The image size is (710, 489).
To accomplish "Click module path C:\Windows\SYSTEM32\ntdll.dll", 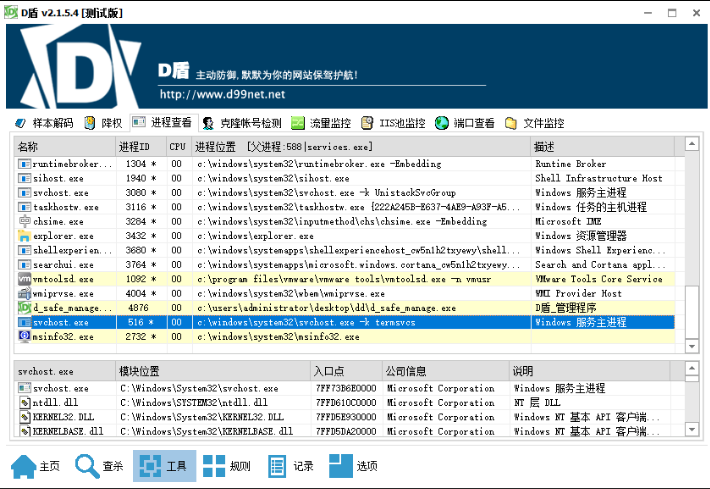I will coord(194,403).
